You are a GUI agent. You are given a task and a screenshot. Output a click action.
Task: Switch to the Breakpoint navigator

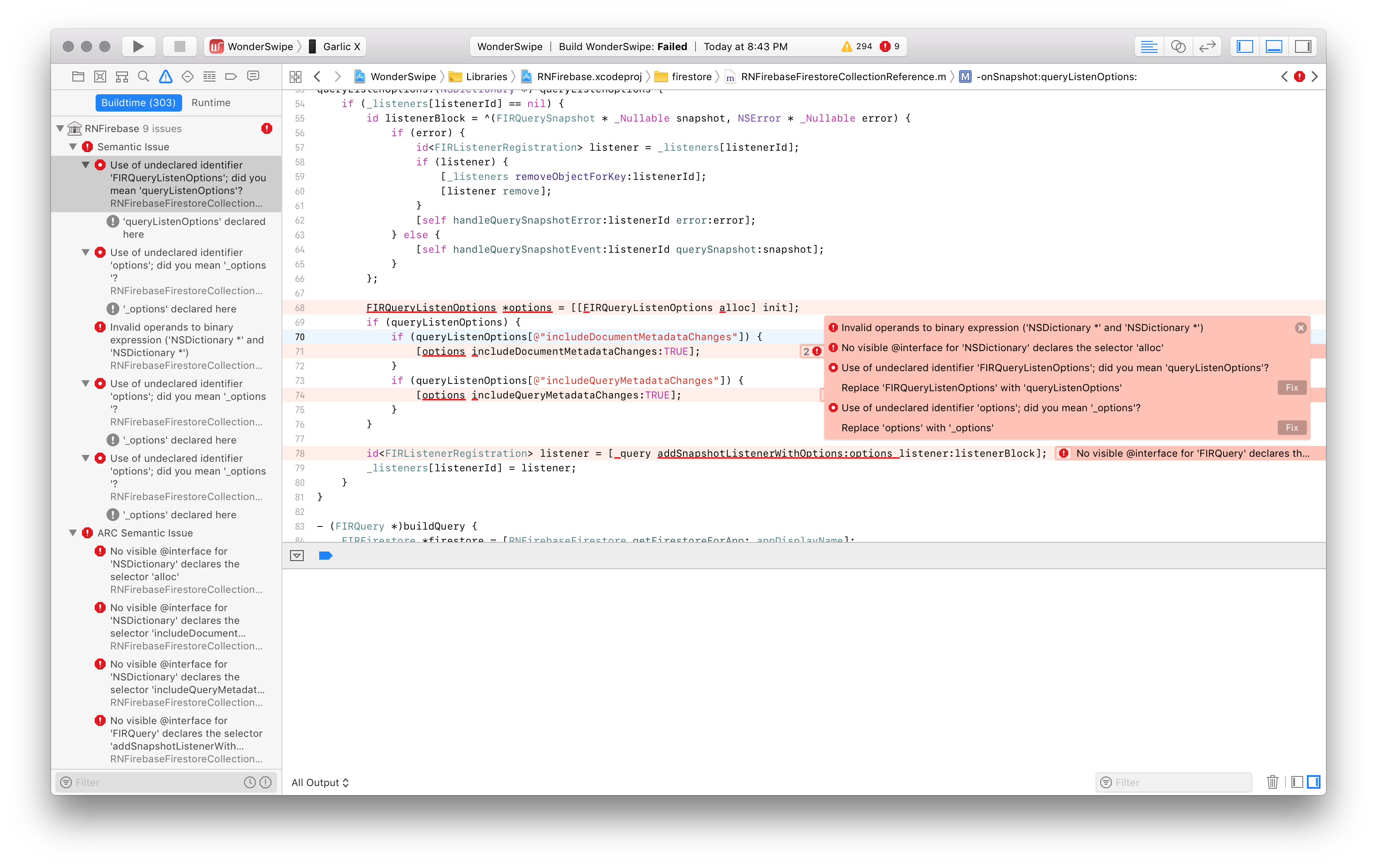pyautogui.click(x=232, y=76)
